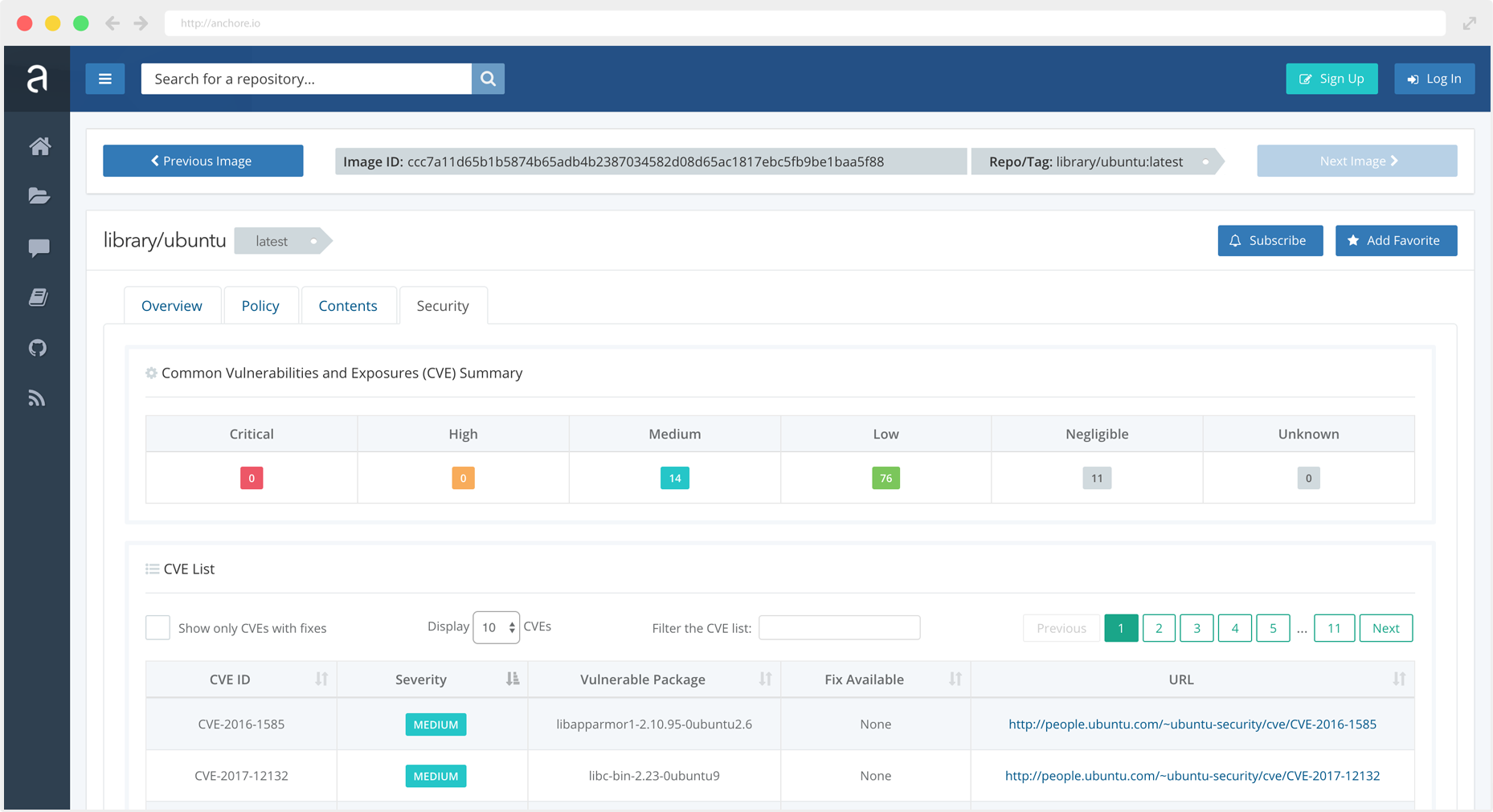Click the browser forward arrow
Viewport: 1493px width, 812px height.
point(141,23)
